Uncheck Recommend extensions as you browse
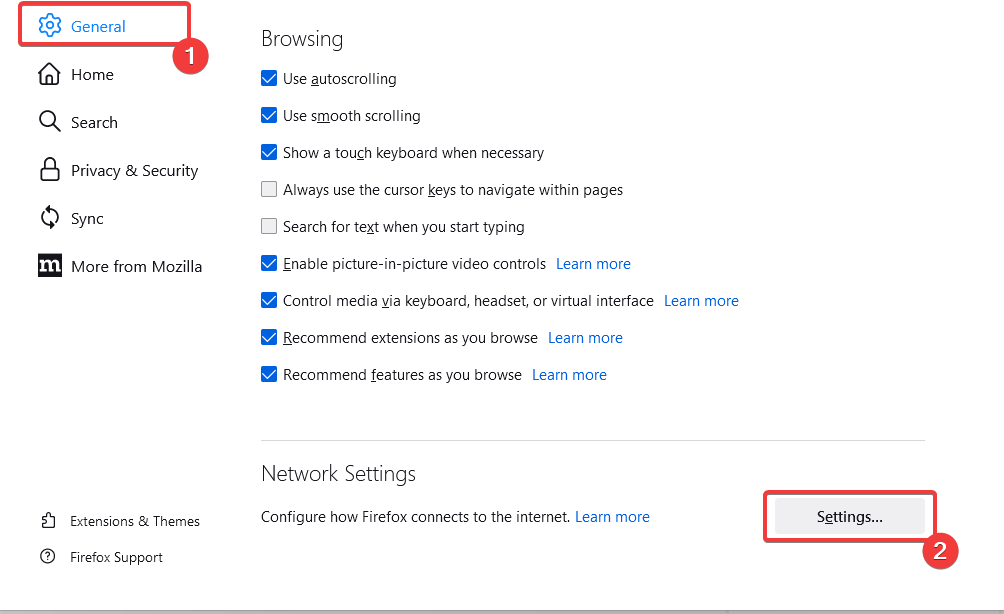This screenshot has width=1004, height=614. [269, 338]
